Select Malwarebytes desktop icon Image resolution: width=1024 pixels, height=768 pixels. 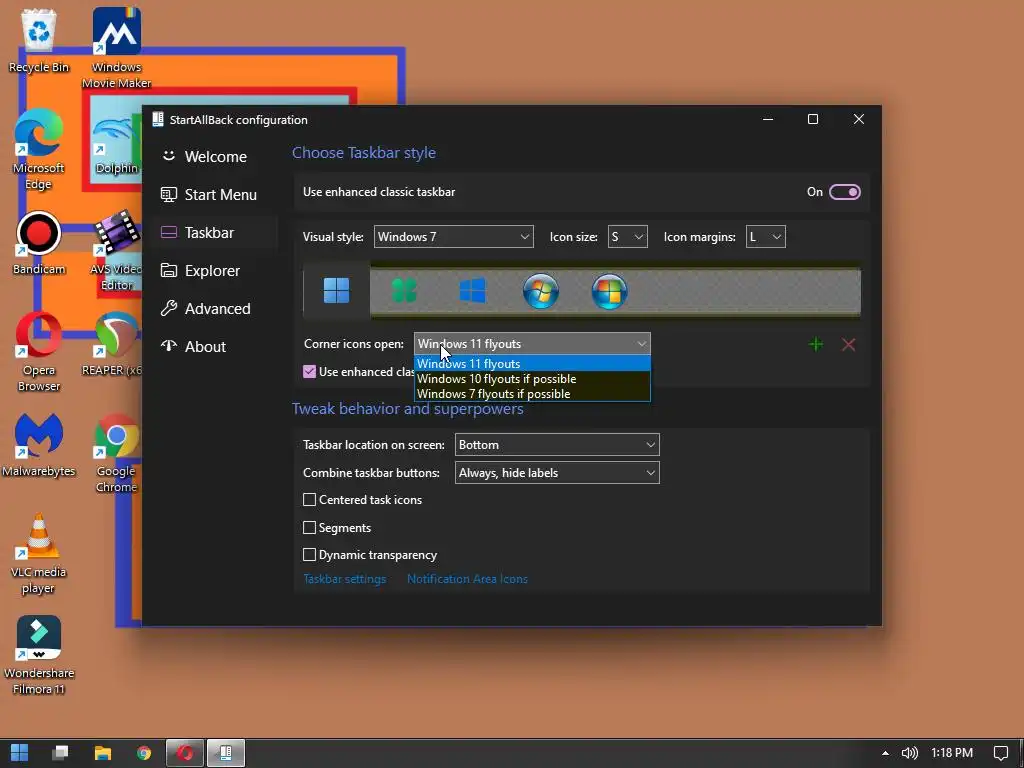click(x=39, y=445)
